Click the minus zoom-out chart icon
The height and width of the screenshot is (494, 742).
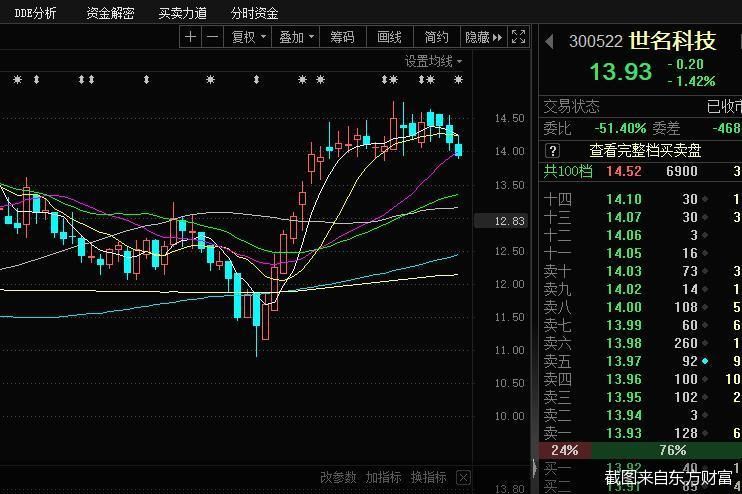tap(212, 37)
